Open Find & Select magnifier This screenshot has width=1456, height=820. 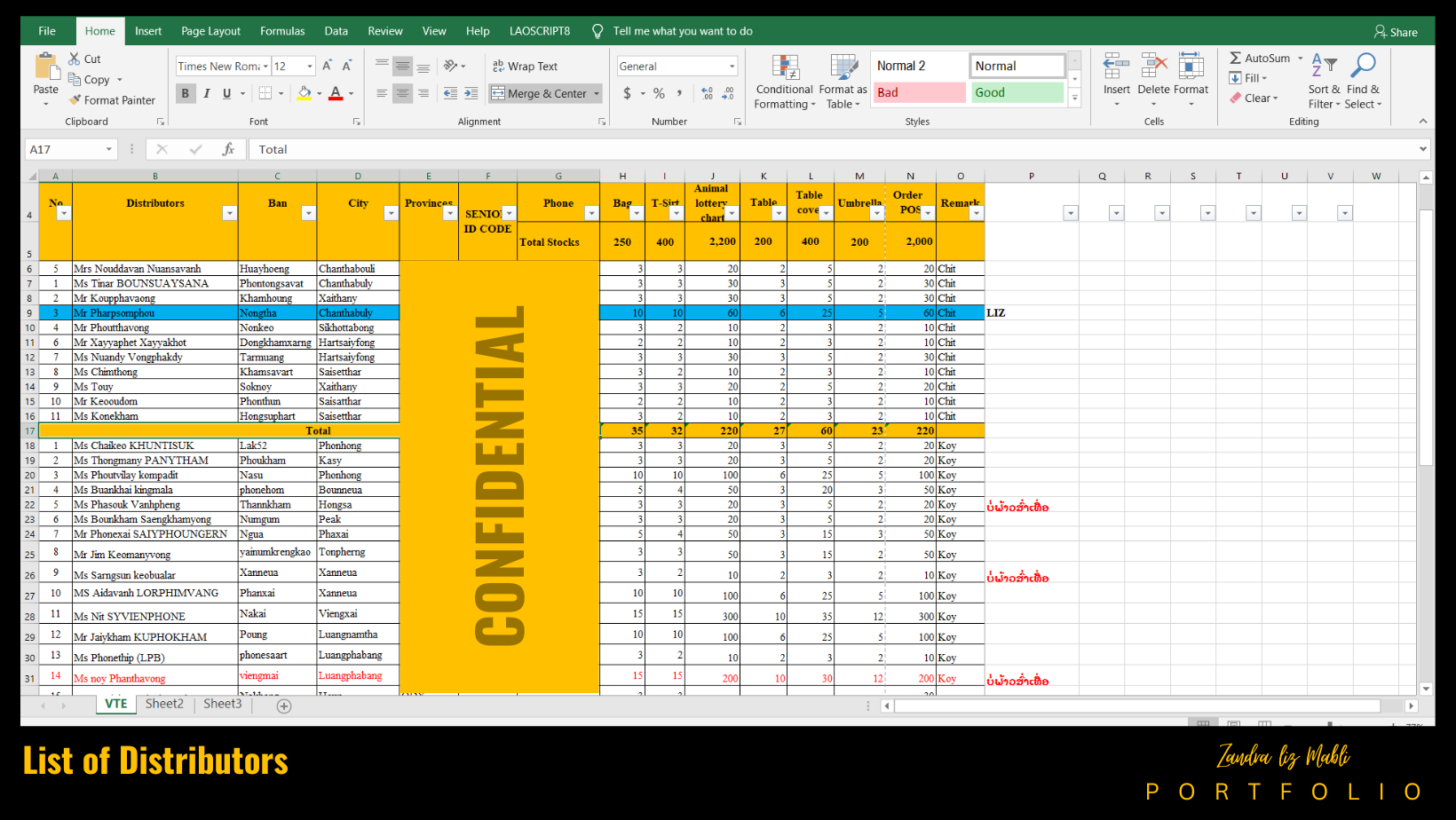[x=1362, y=67]
